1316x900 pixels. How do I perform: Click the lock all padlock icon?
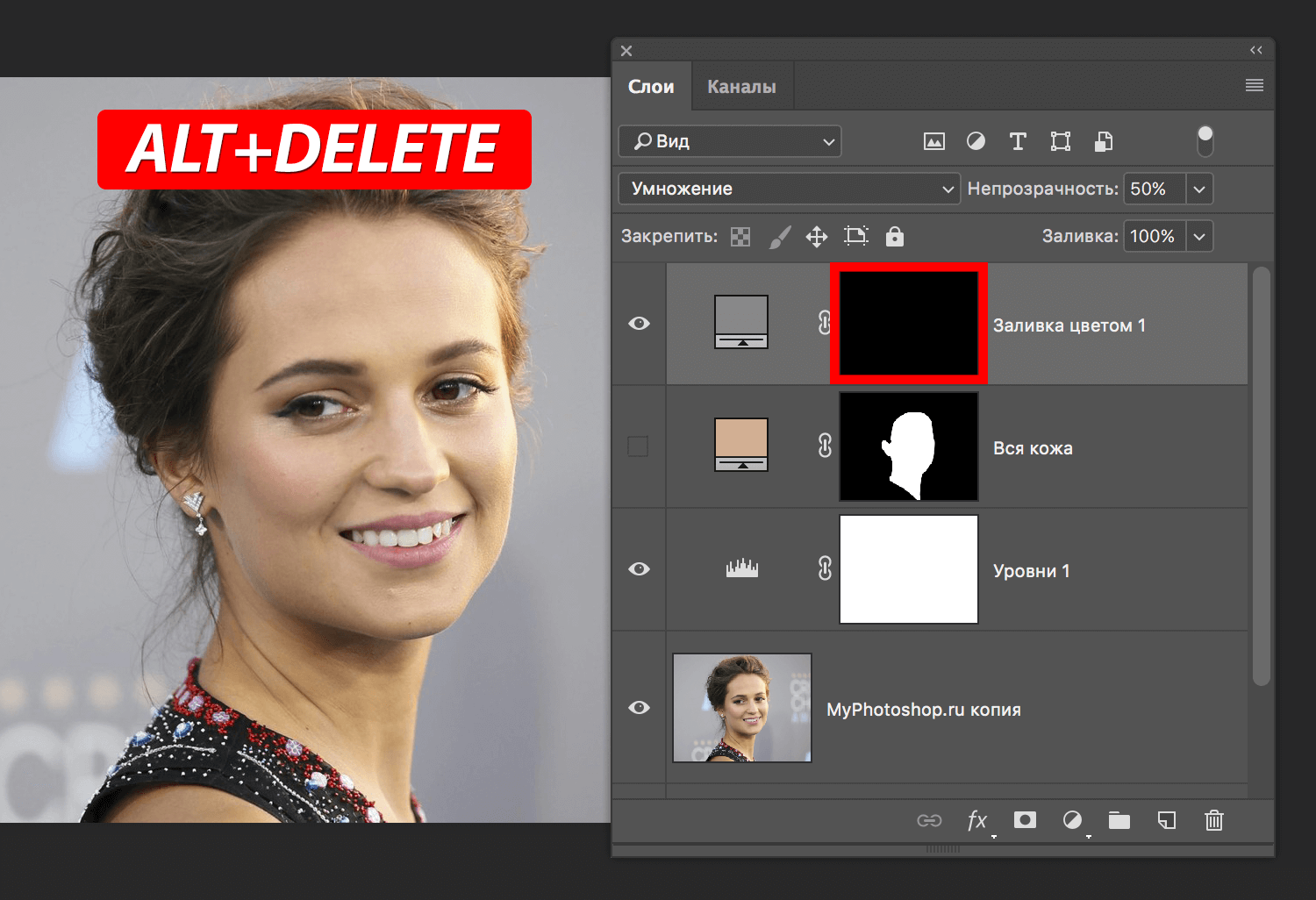pyautogui.click(x=894, y=236)
